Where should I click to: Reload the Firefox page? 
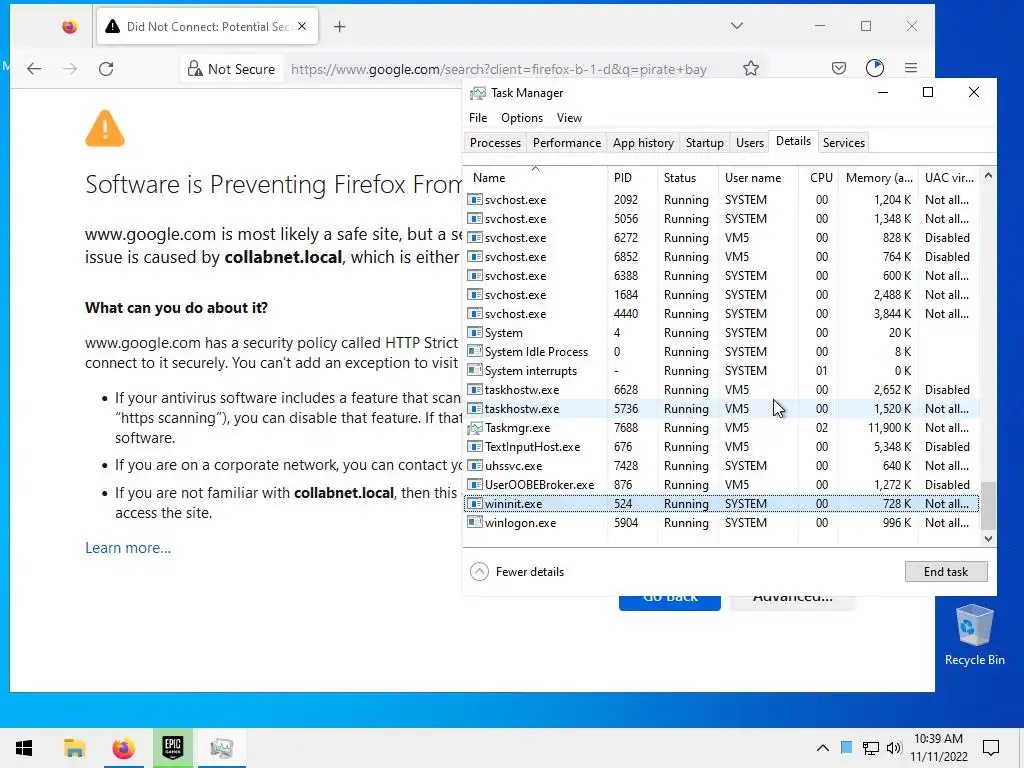106,69
